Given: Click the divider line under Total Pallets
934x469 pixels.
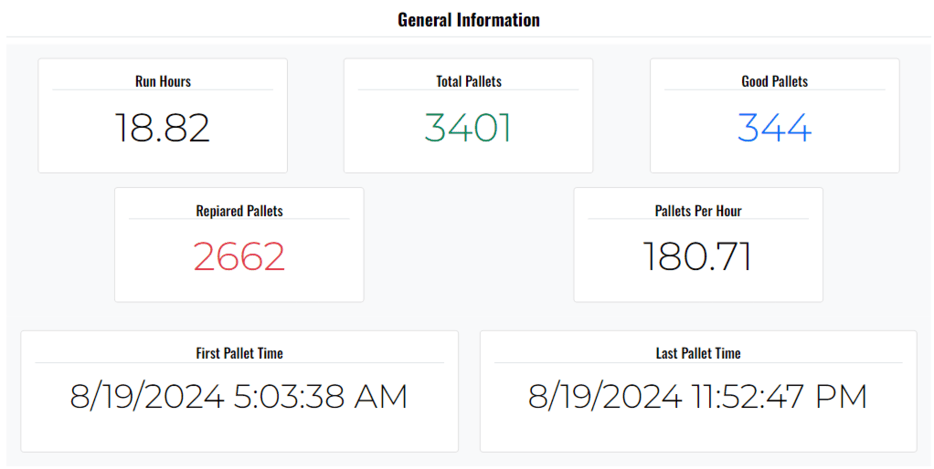Looking at the screenshot, I should click(468, 90).
